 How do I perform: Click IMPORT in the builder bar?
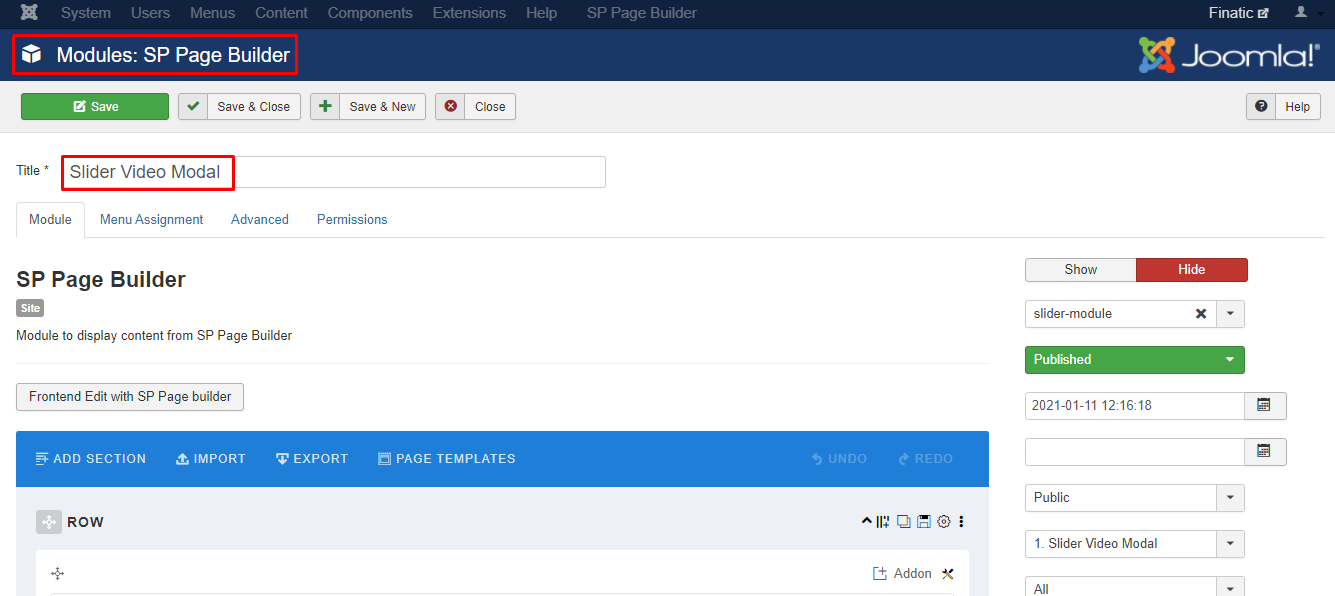[x=210, y=459]
